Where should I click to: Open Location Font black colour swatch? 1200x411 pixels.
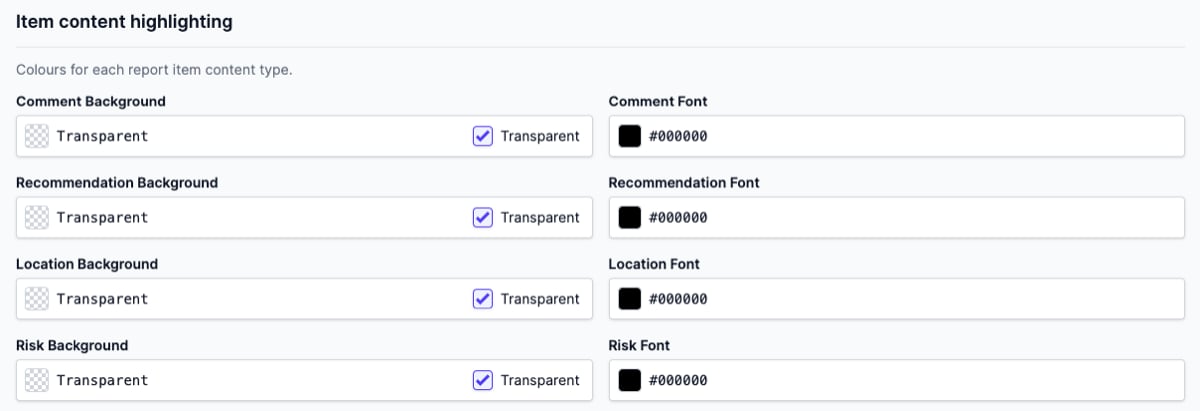(629, 299)
